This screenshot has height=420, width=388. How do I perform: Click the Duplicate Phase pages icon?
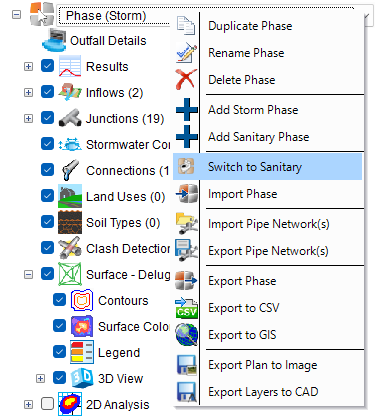pyautogui.click(x=186, y=26)
